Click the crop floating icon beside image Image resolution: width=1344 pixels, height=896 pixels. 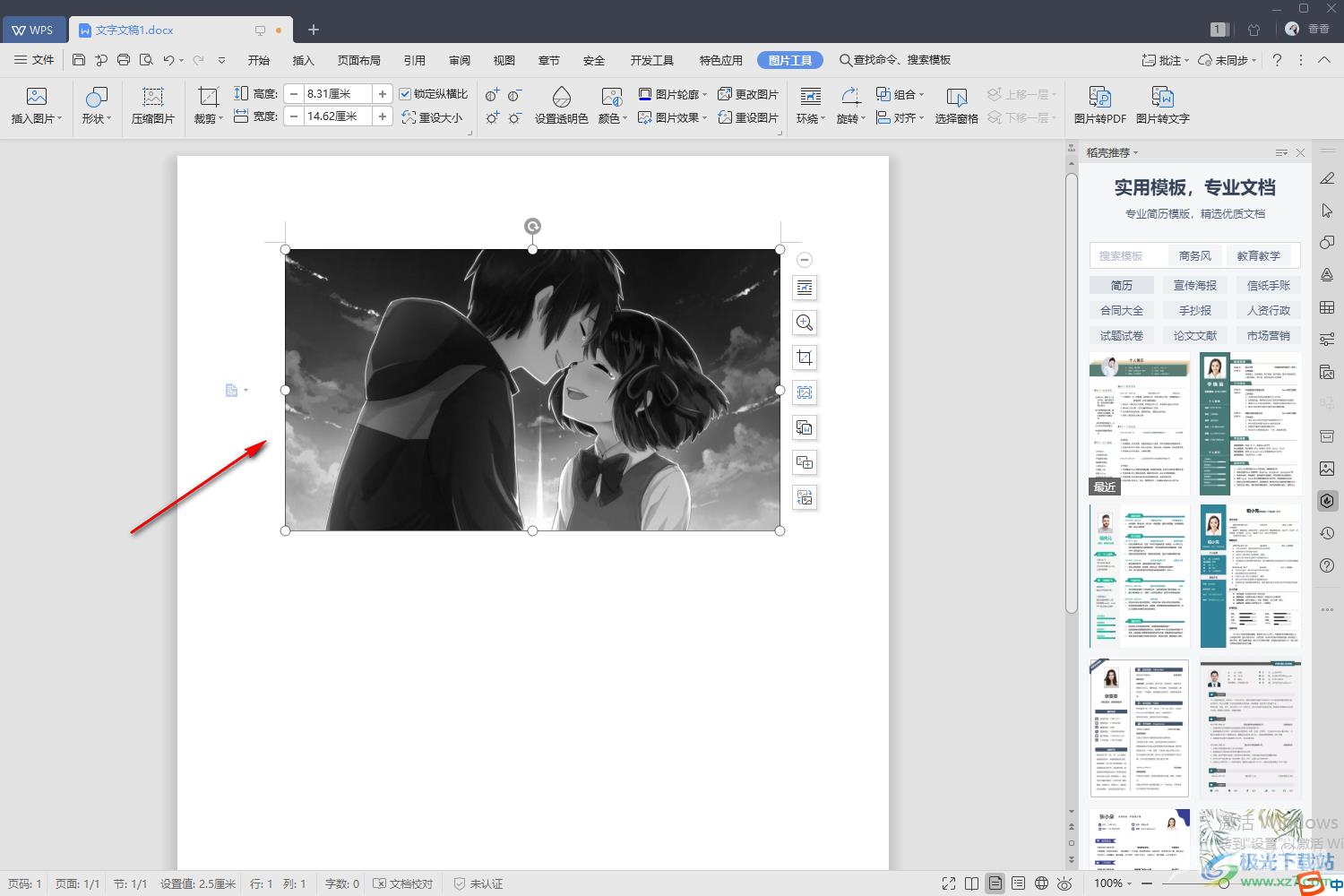click(805, 358)
